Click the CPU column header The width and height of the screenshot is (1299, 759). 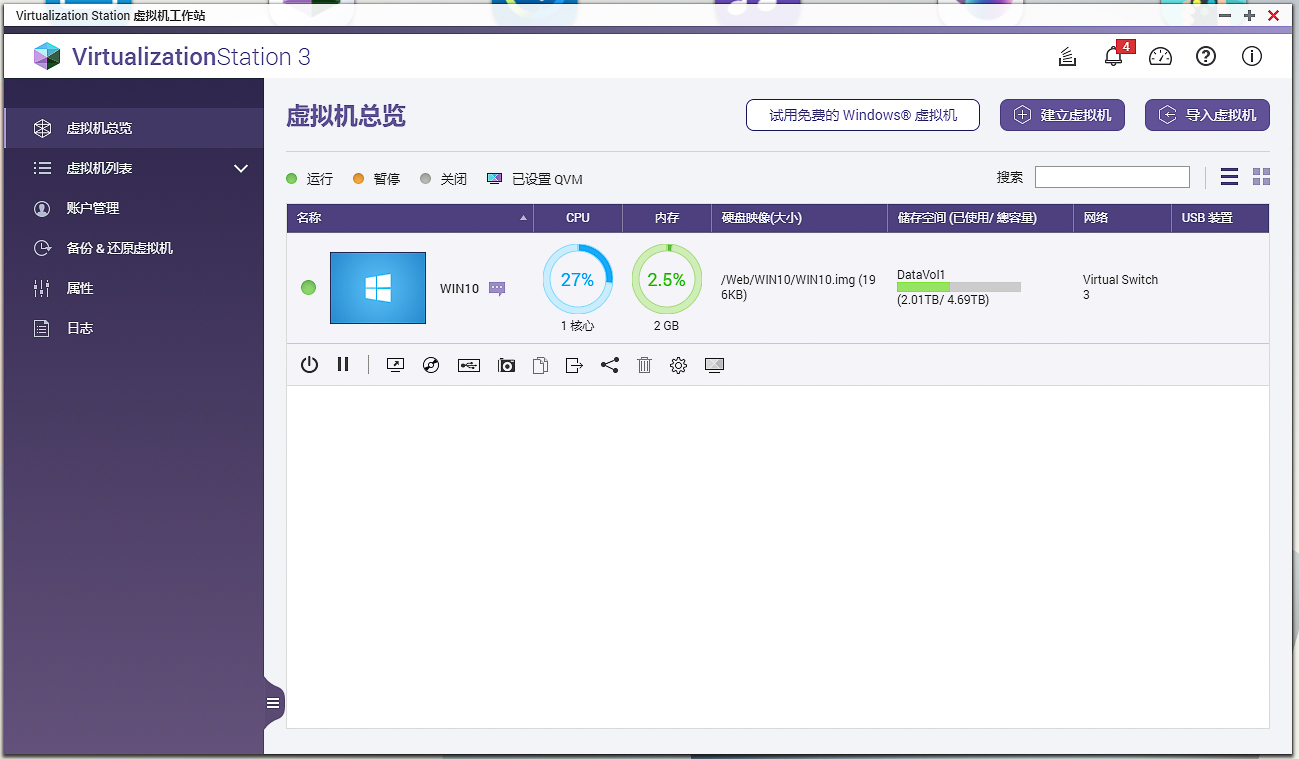578,218
